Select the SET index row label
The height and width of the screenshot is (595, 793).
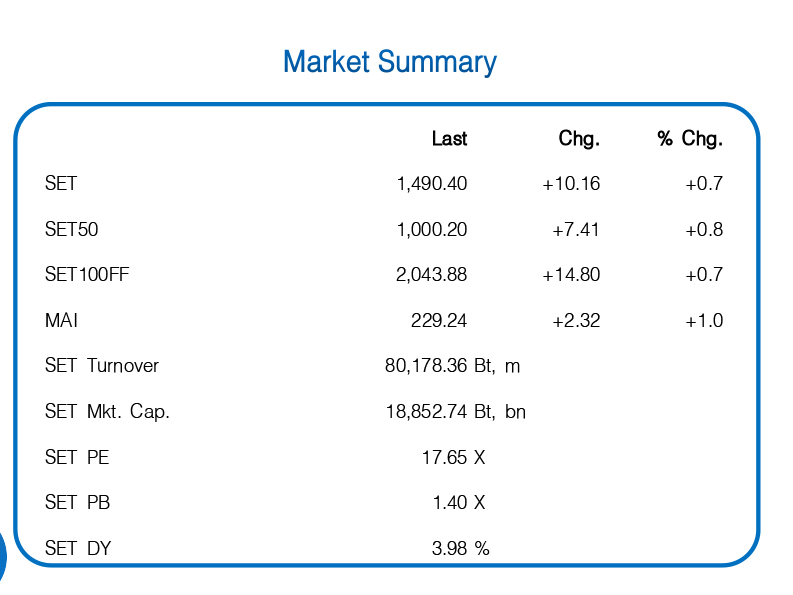[61, 184]
